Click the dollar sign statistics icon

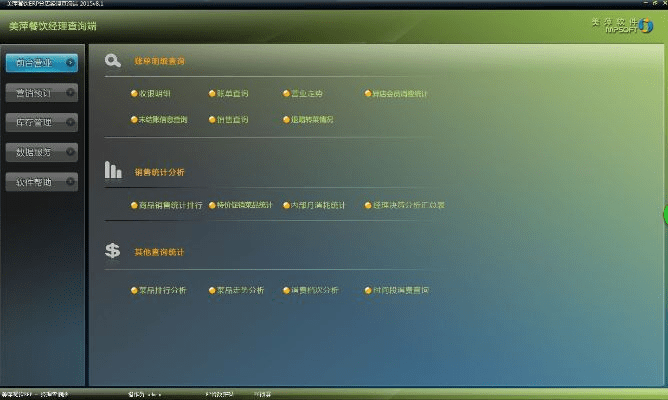114,251
